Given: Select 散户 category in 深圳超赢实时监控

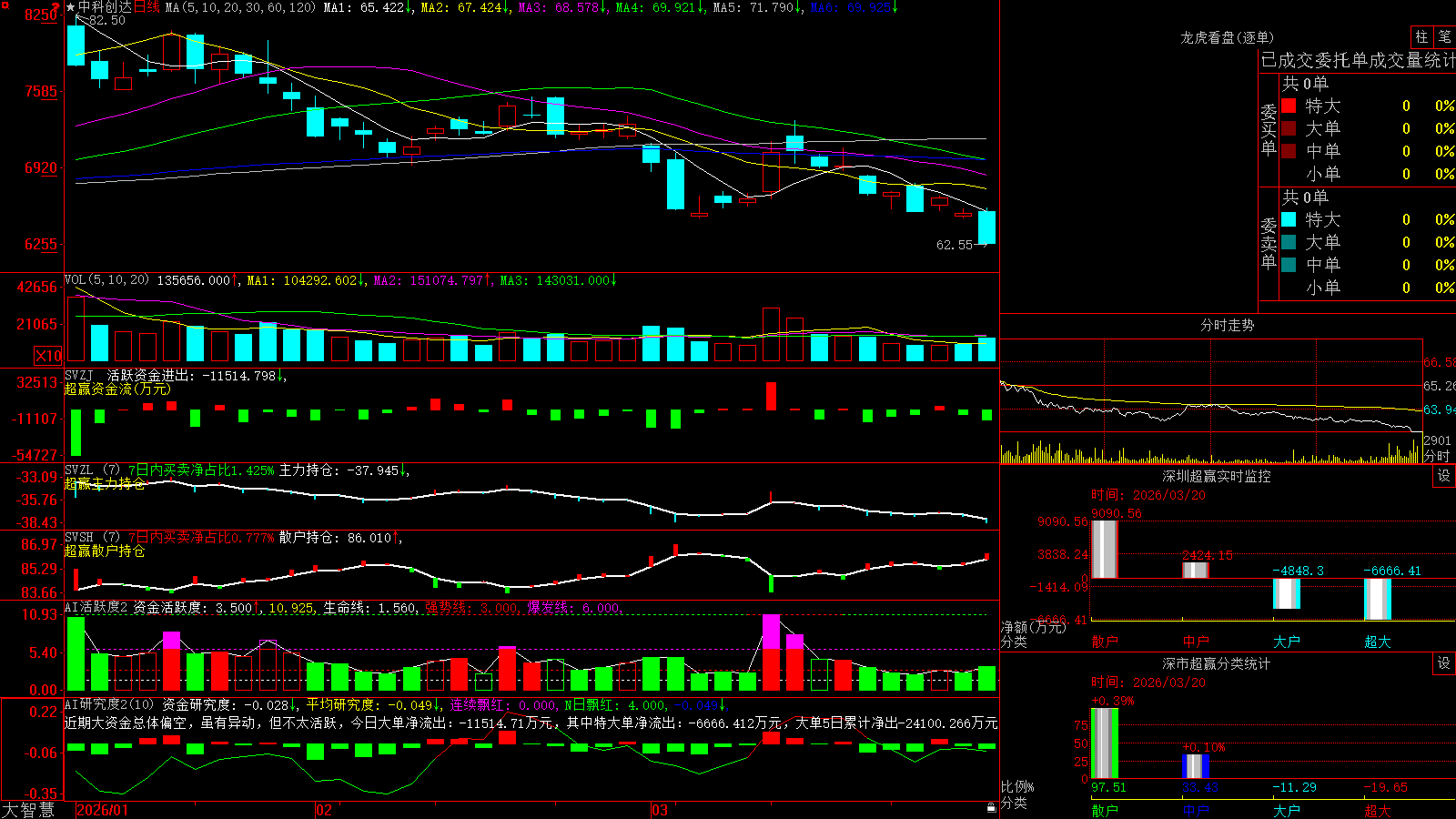Looking at the screenshot, I should point(1105,642).
